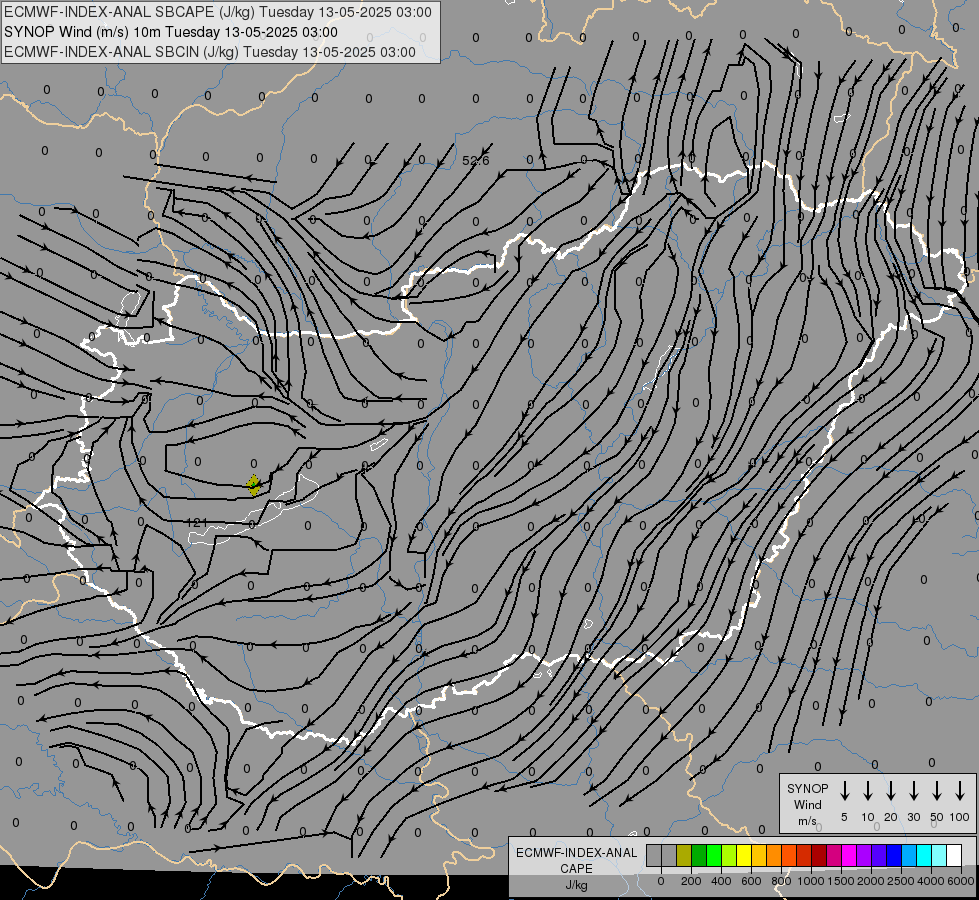Click the 30 label under wind legend arrow
The image size is (979, 900).
click(914, 817)
